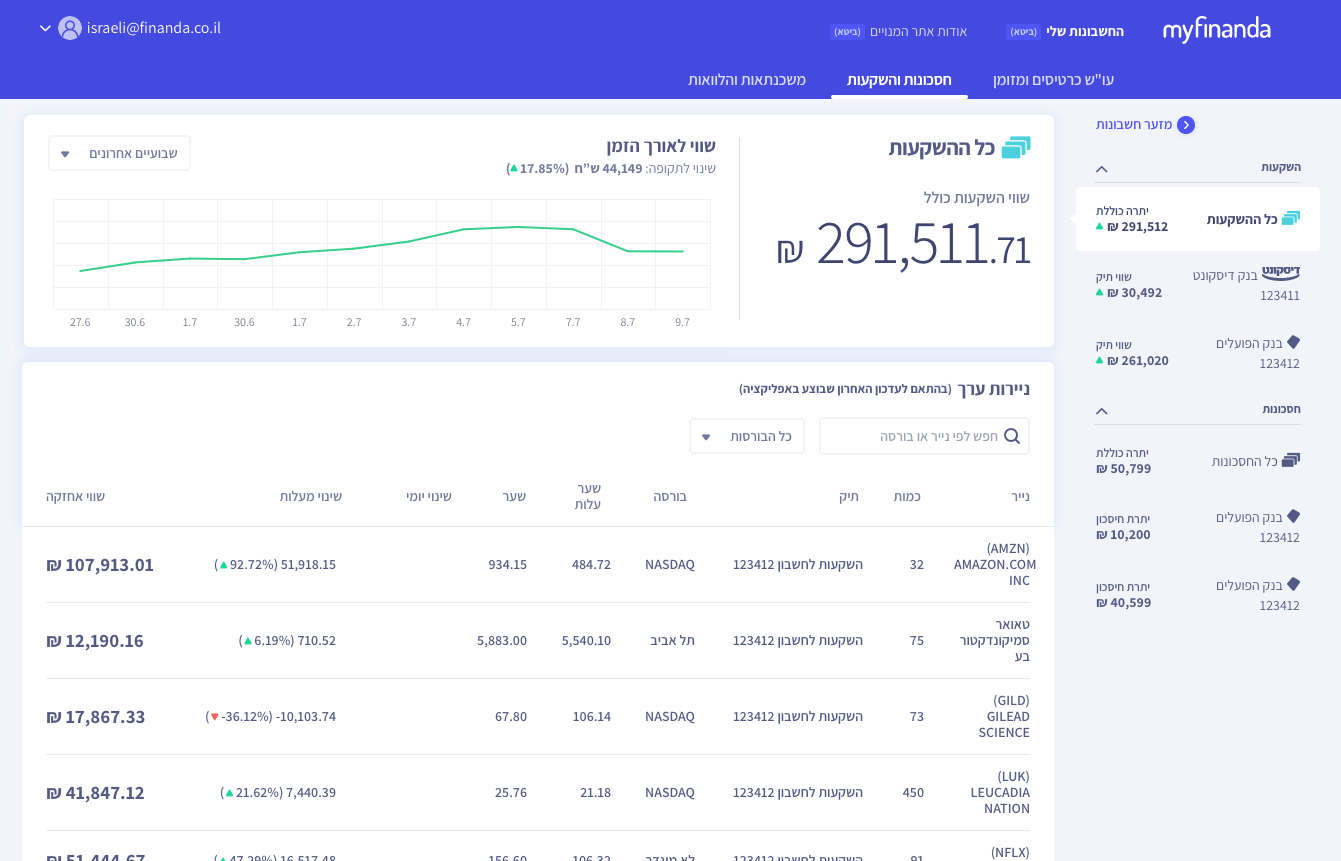
Task: Click LEUCADIA NATION security name
Action: pyautogui.click(x=998, y=793)
